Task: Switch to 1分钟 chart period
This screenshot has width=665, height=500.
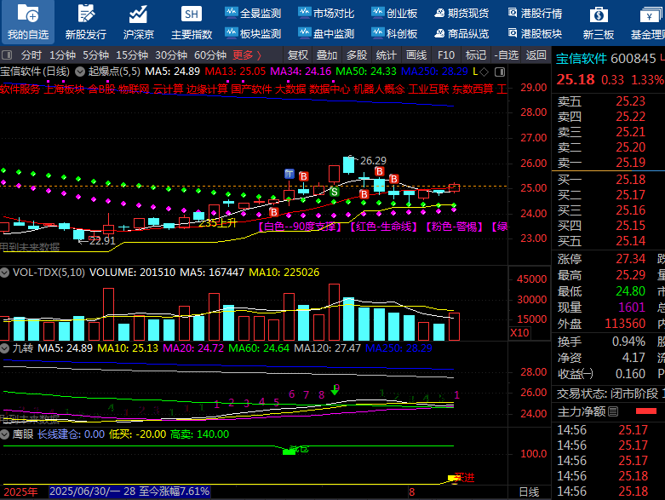Action: point(62,55)
